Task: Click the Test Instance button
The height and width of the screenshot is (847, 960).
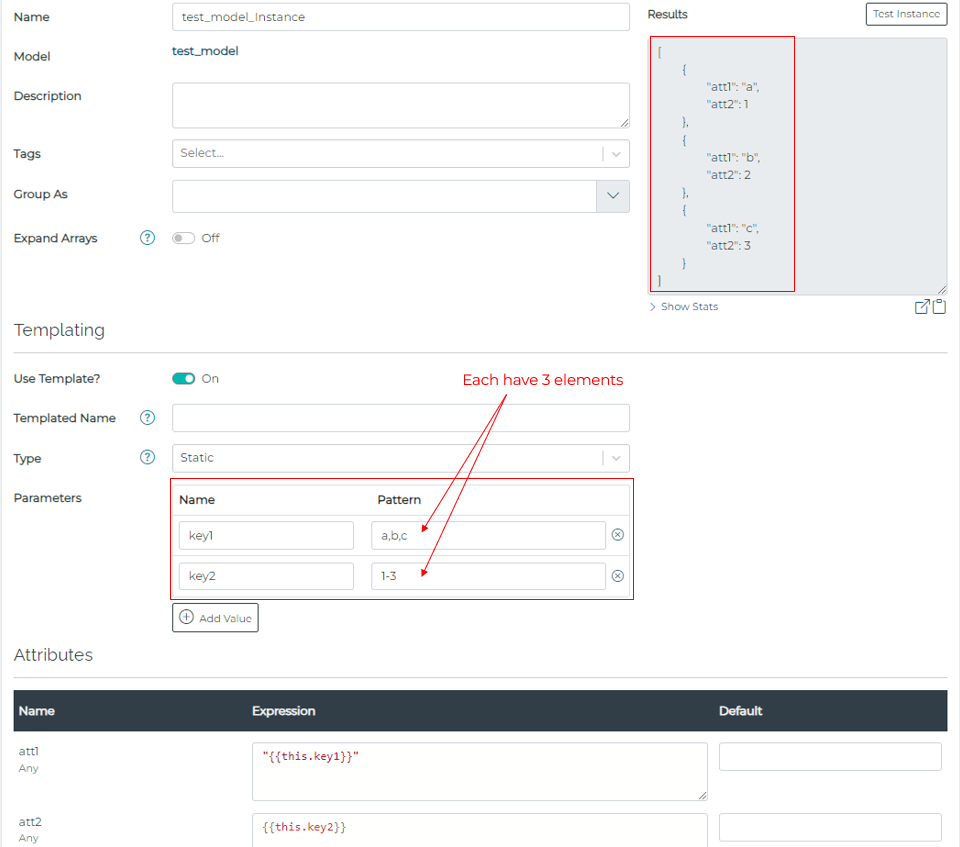Action: point(906,14)
